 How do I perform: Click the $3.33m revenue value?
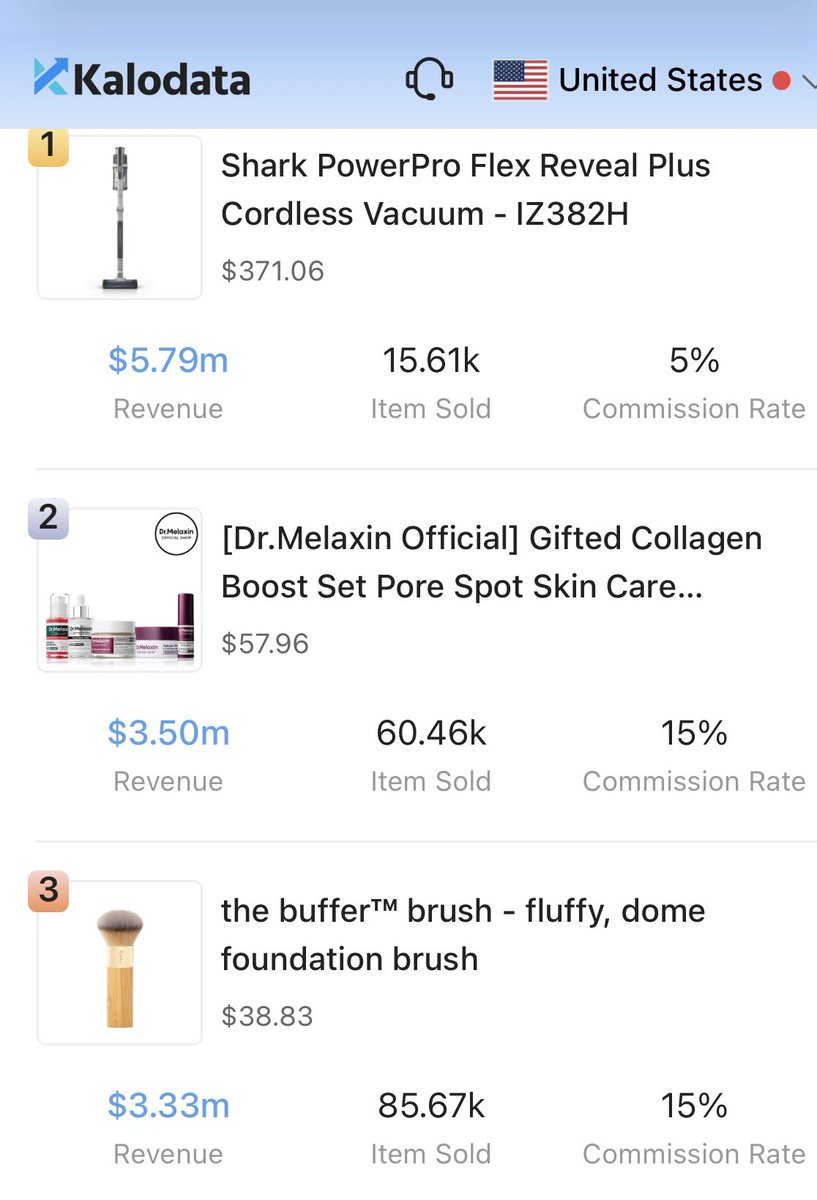(168, 1105)
